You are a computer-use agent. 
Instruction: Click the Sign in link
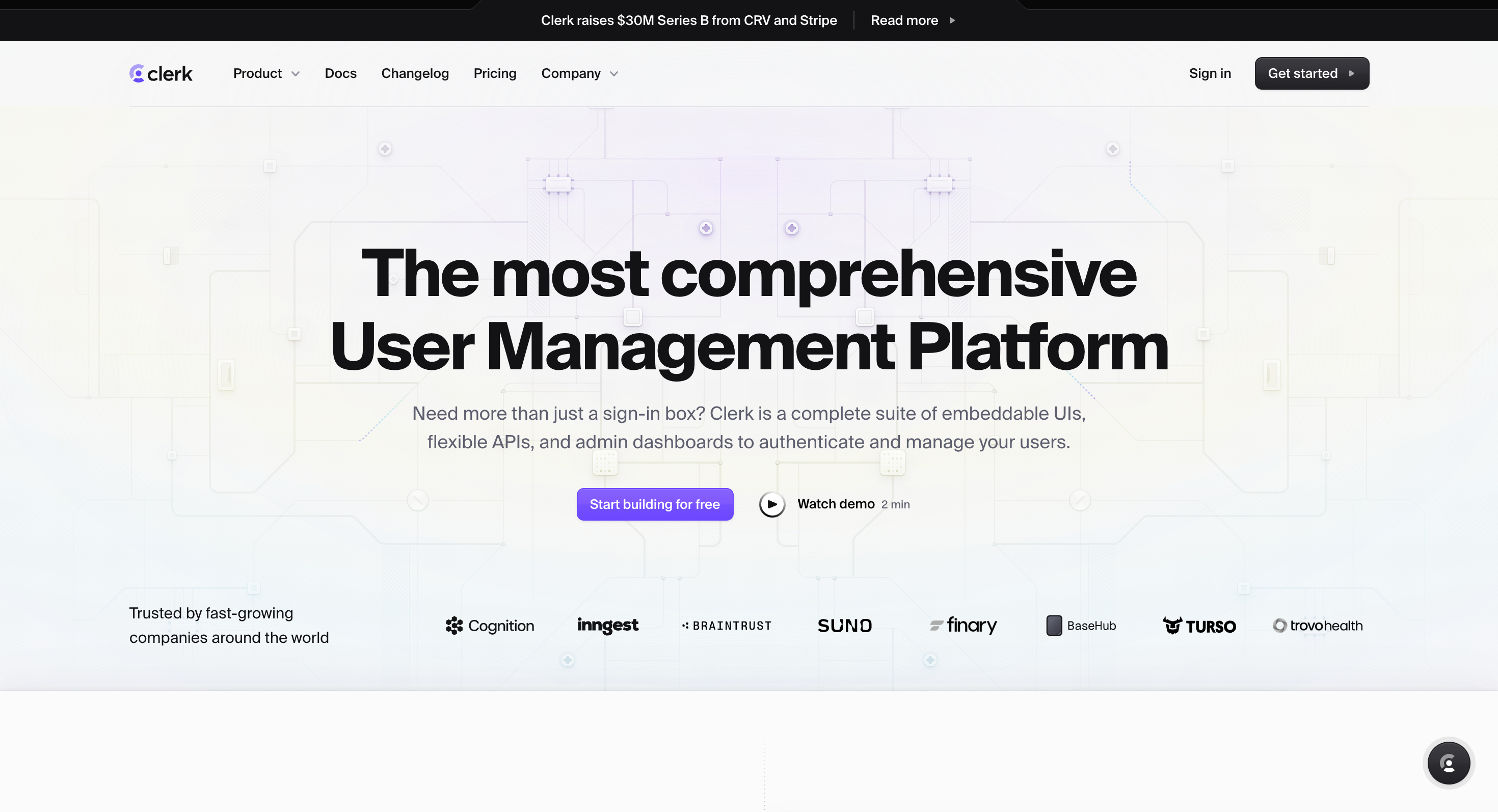click(1210, 74)
